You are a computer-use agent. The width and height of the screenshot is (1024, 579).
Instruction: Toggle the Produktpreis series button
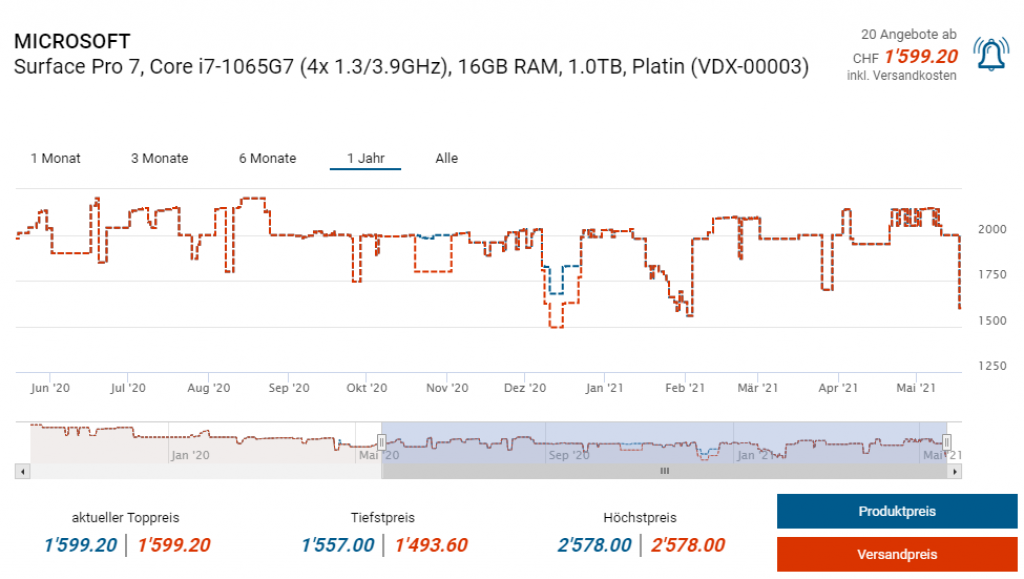(x=896, y=511)
